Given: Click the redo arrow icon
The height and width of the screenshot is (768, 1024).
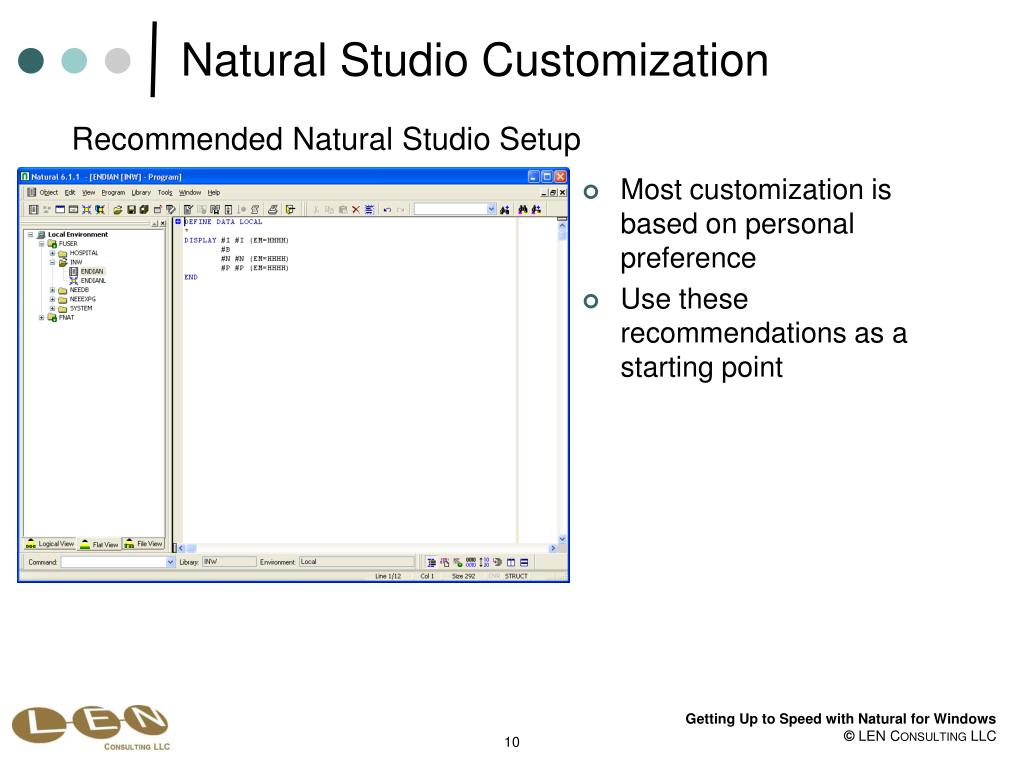Looking at the screenshot, I should 400,210.
